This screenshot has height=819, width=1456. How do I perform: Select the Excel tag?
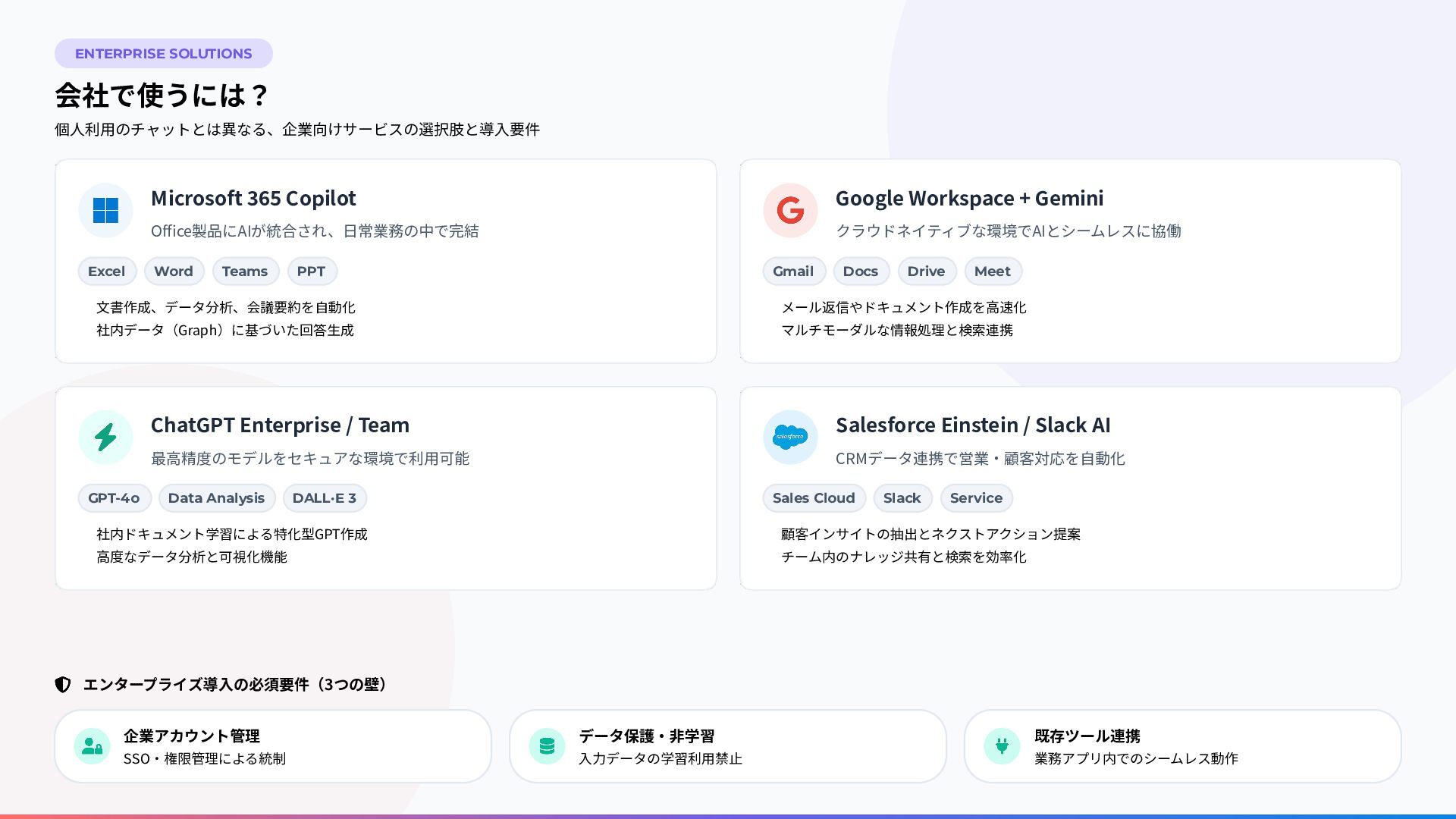point(106,271)
